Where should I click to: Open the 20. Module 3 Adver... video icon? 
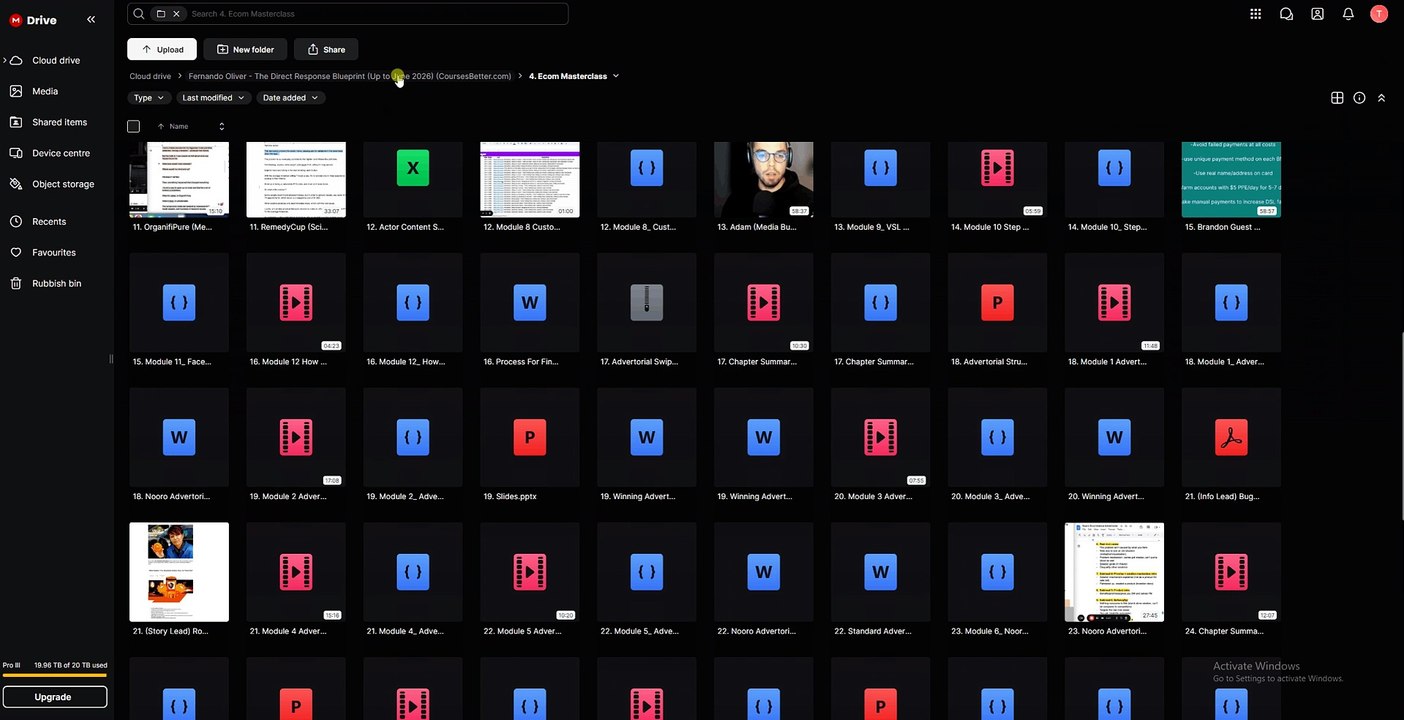881,437
